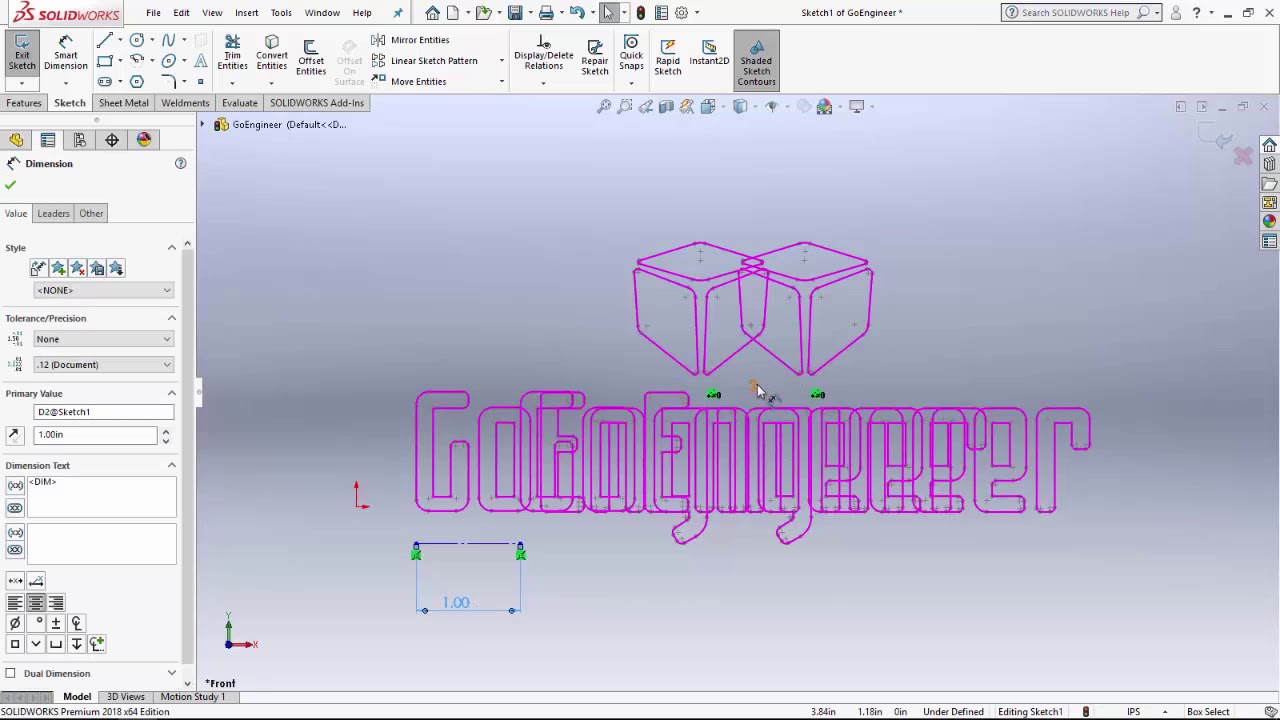
Task: Open the ConfigurationManager tab icon
Action: pos(79,140)
